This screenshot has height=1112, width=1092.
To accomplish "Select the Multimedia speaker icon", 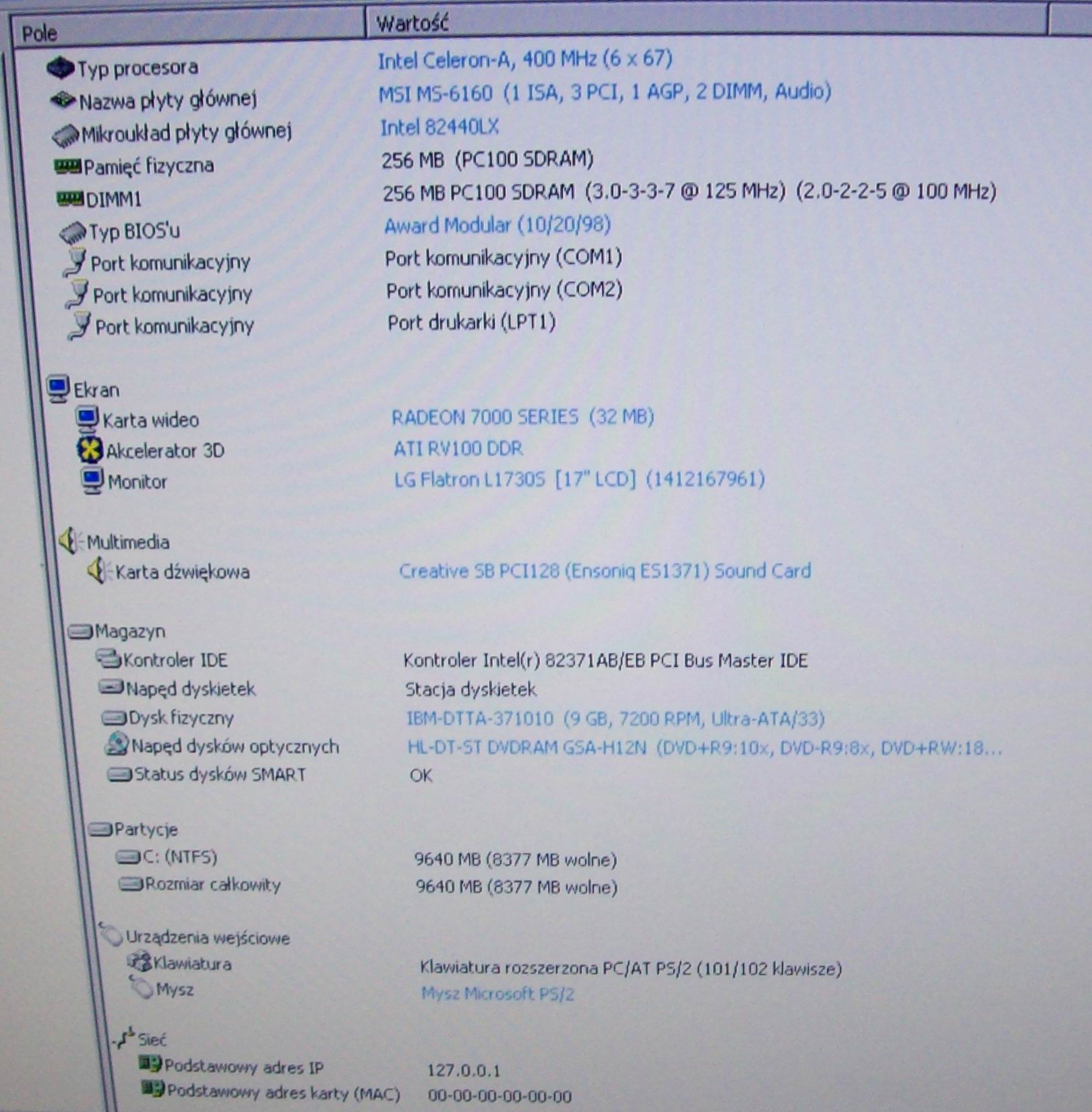I will click(x=69, y=540).
